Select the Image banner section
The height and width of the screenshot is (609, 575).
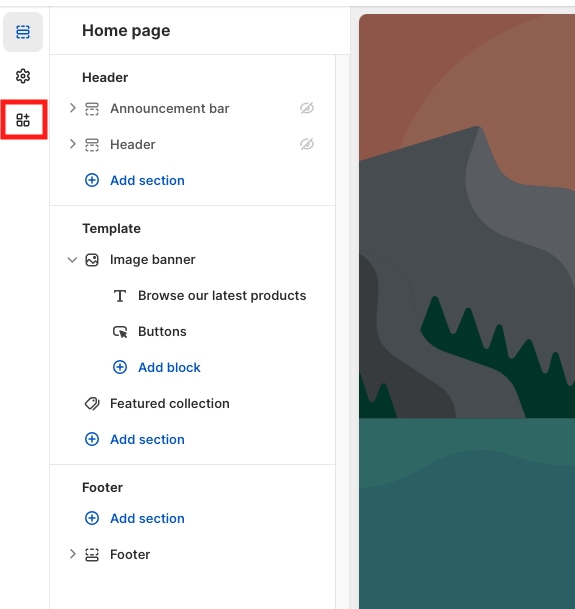tap(153, 260)
